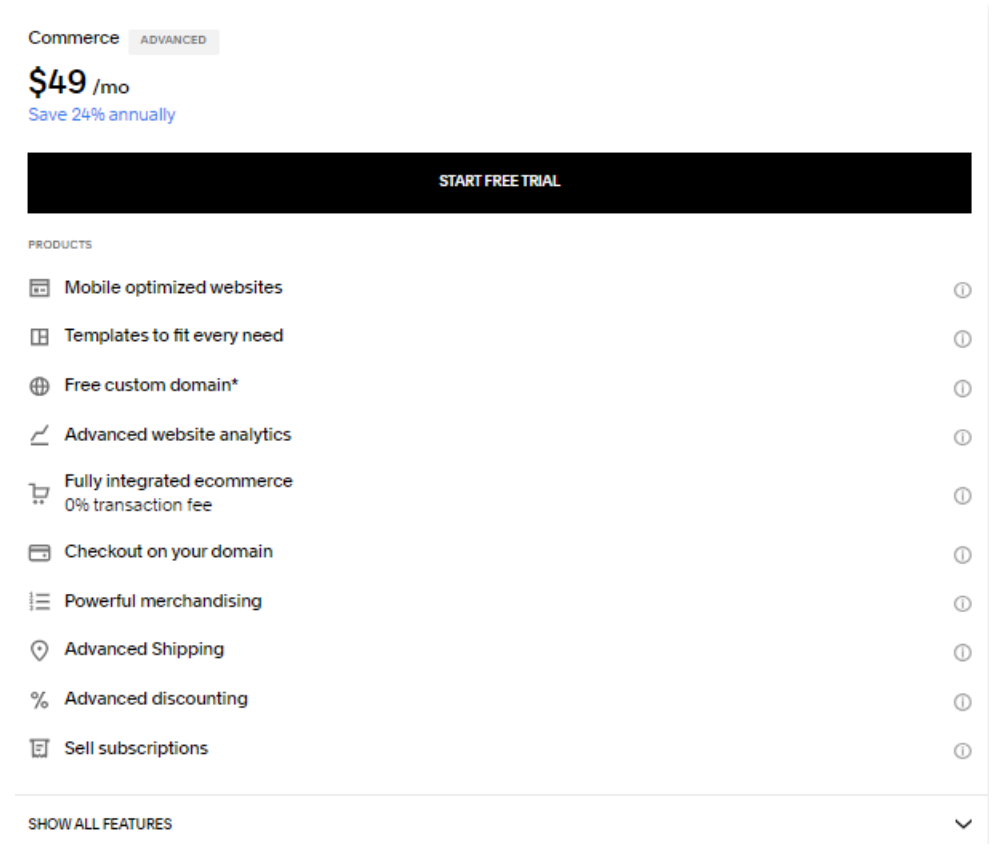Image resolution: width=1000 pixels, height=860 pixels.
Task: Click the shopping cart ecommerce icon
Action: click(x=39, y=494)
